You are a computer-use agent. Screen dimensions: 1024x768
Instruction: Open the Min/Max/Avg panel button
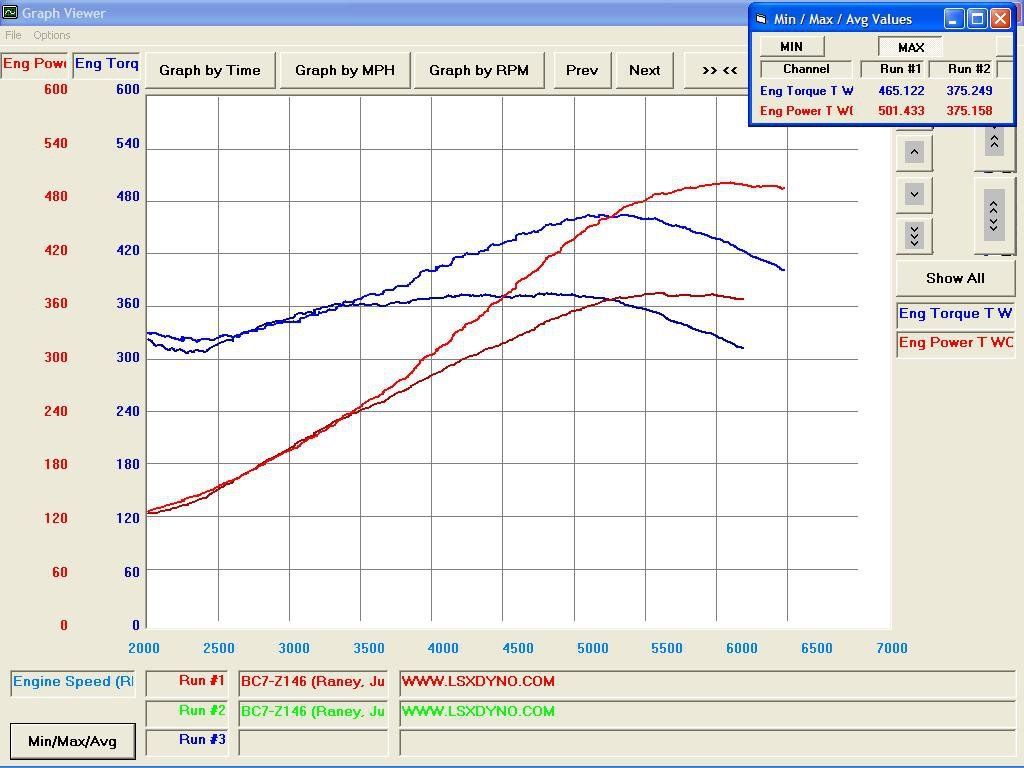[72, 741]
